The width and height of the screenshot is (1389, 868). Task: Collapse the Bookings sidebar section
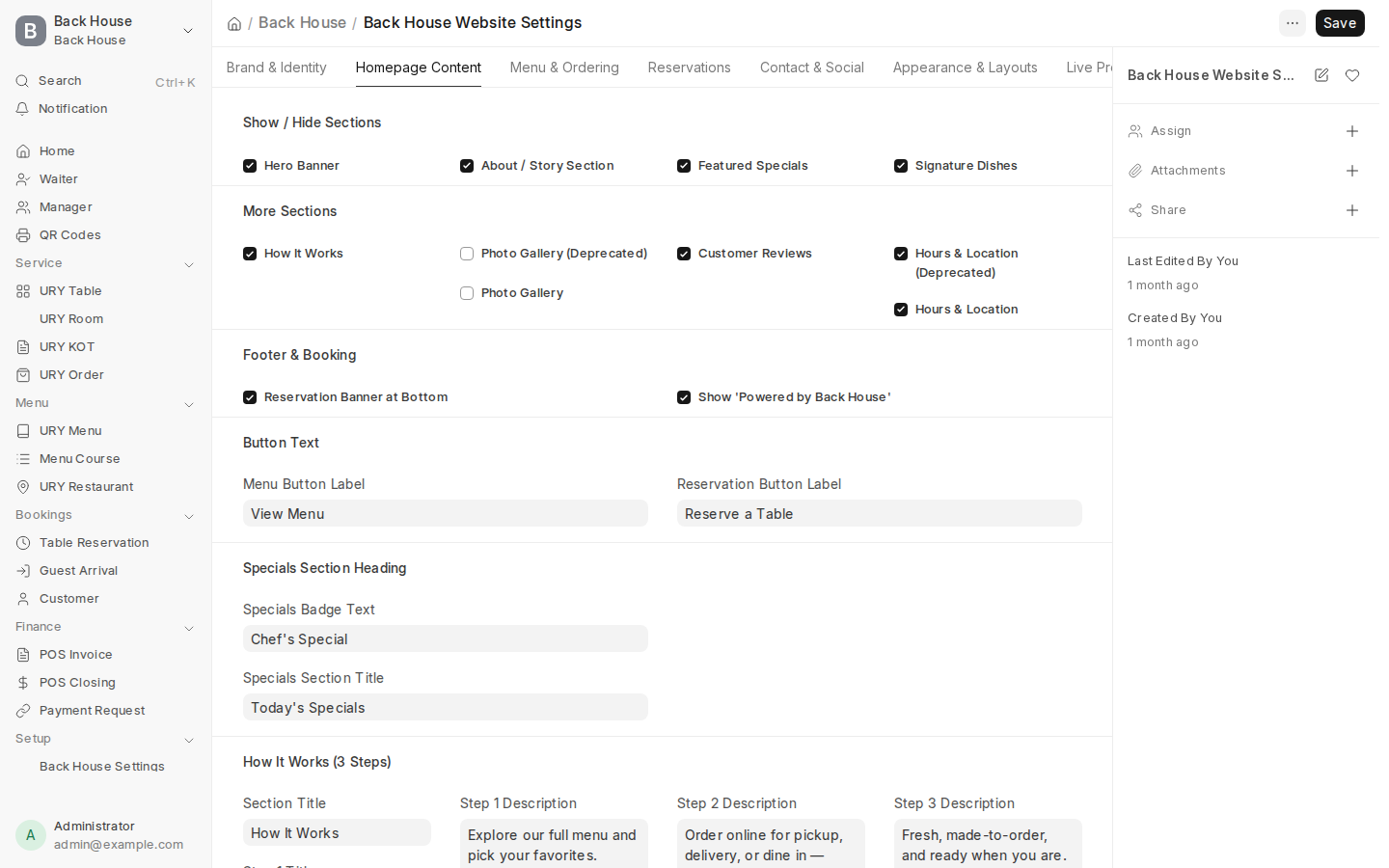(189, 516)
